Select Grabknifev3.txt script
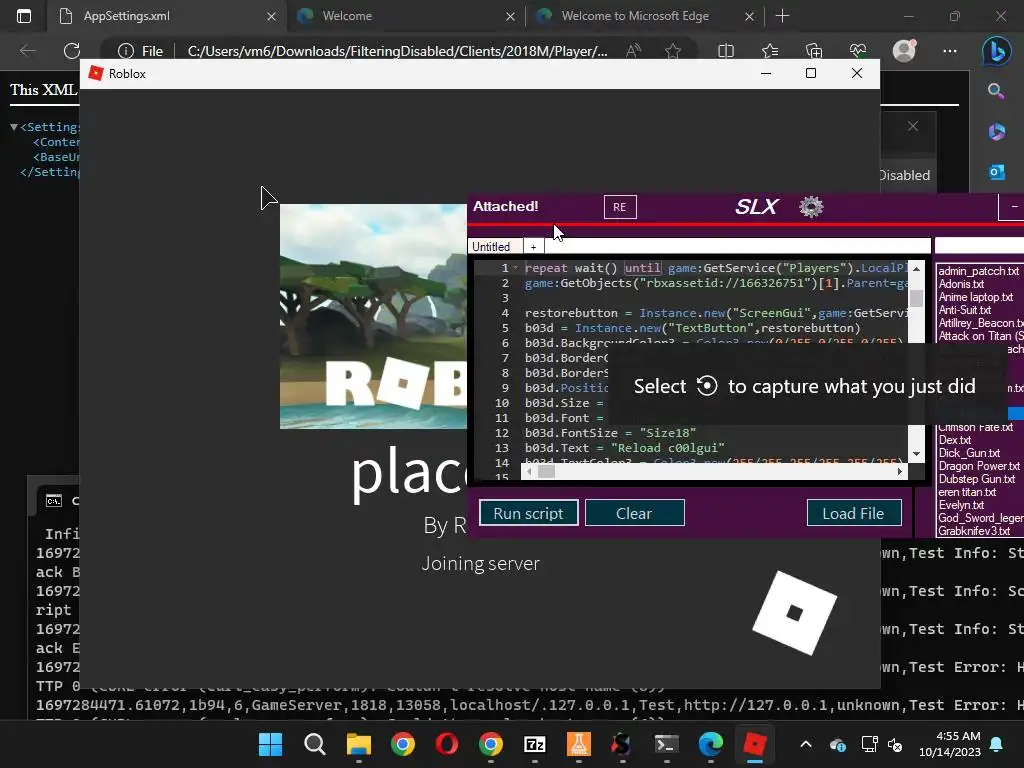This screenshot has width=1024, height=768. click(974, 531)
